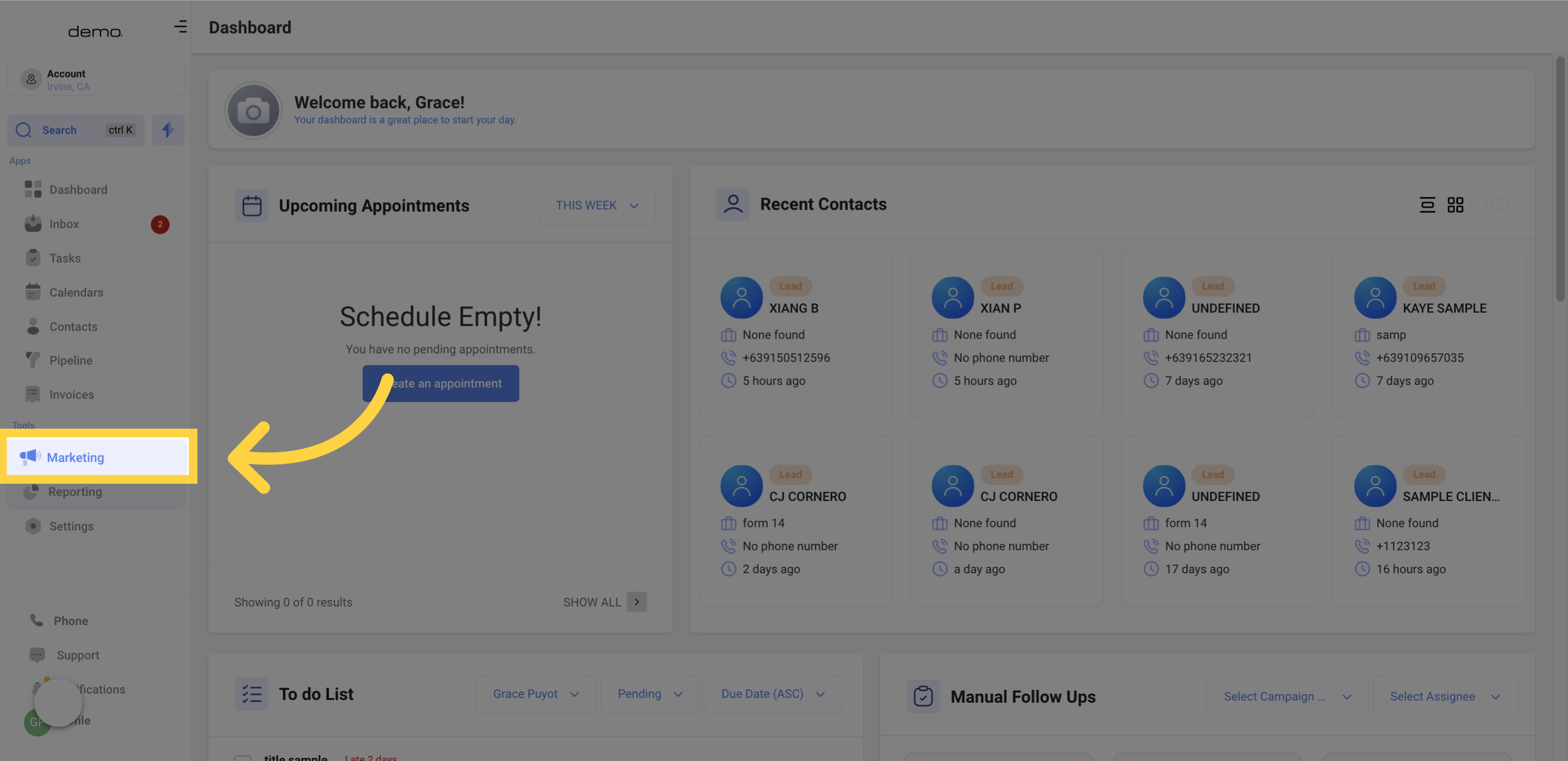Open the Select Assignee dropdown

(1444, 696)
